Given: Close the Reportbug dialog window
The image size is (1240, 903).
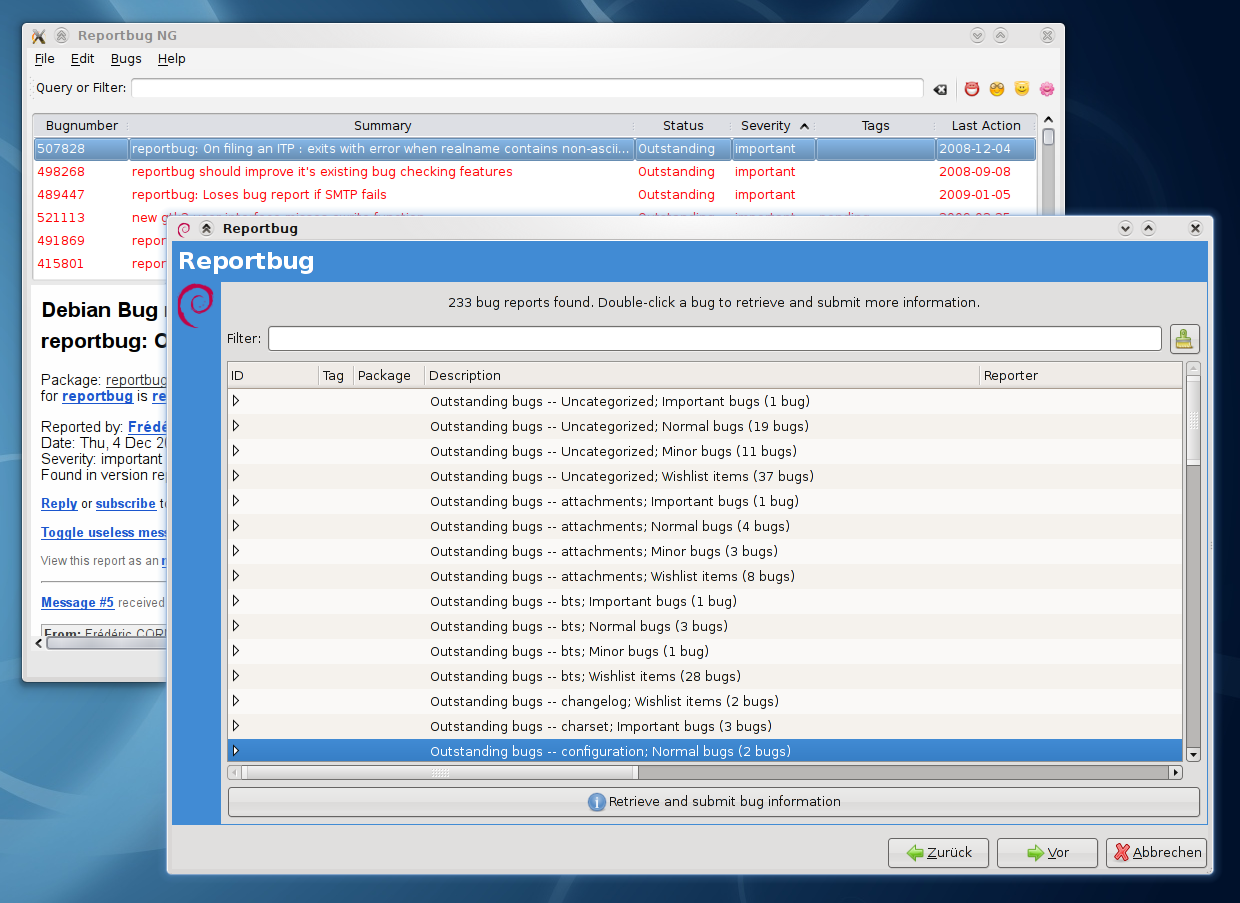Looking at the screenshot, I should (1195, 228).
